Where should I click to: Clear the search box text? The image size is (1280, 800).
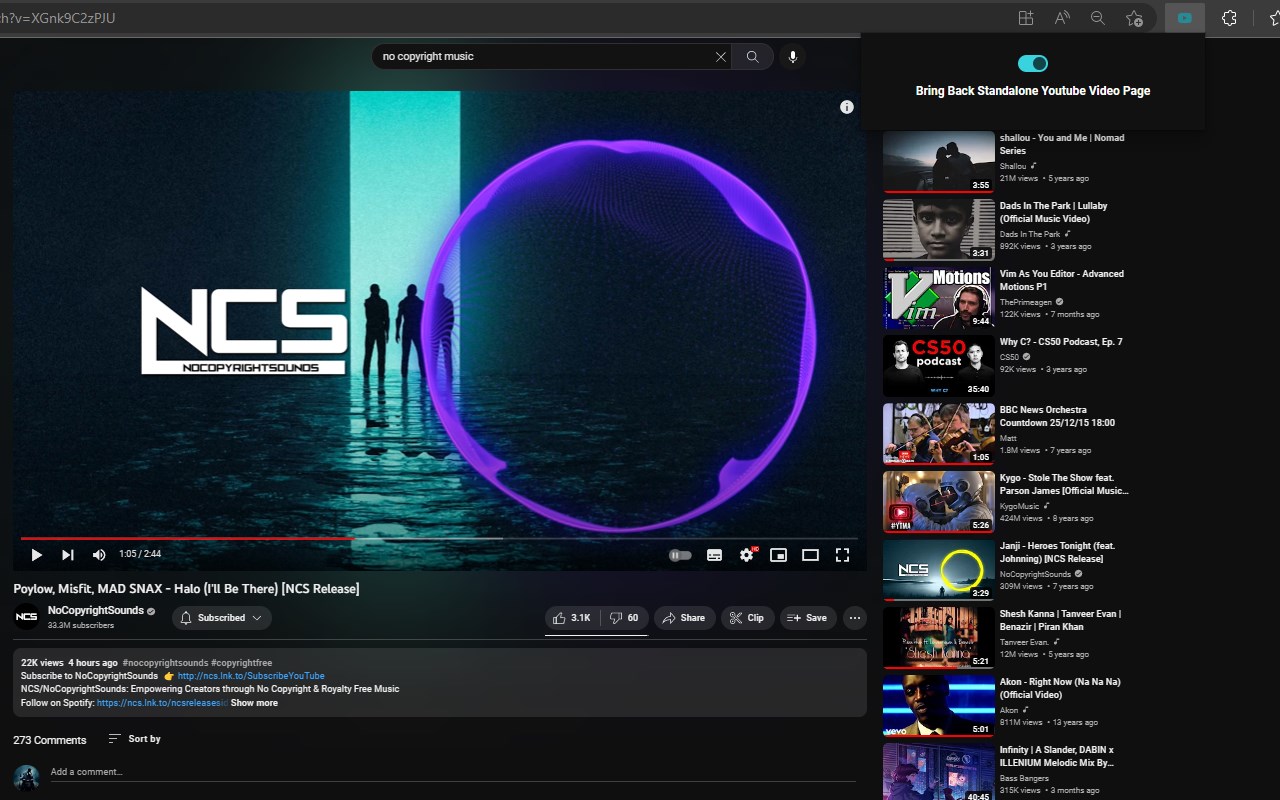pos(720,57)
